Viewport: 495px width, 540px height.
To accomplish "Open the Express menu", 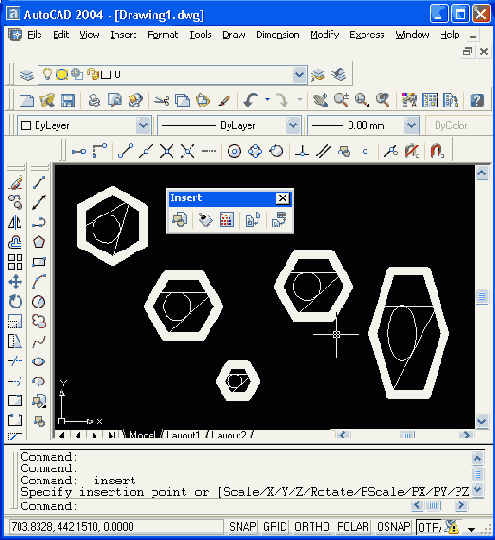I will point(367,35).
